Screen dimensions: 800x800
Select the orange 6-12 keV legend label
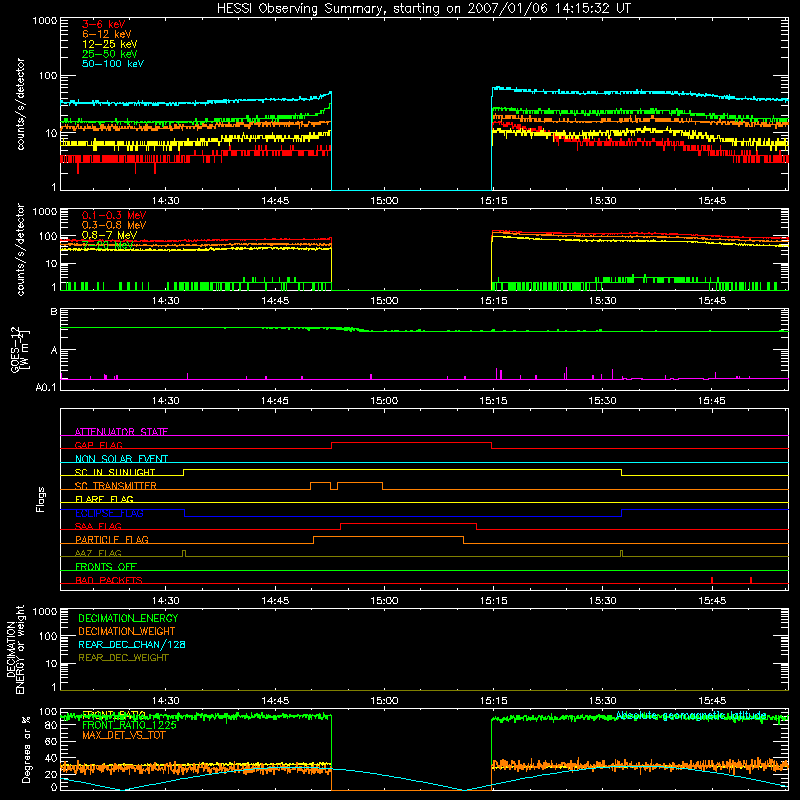[x=107, y=34]
